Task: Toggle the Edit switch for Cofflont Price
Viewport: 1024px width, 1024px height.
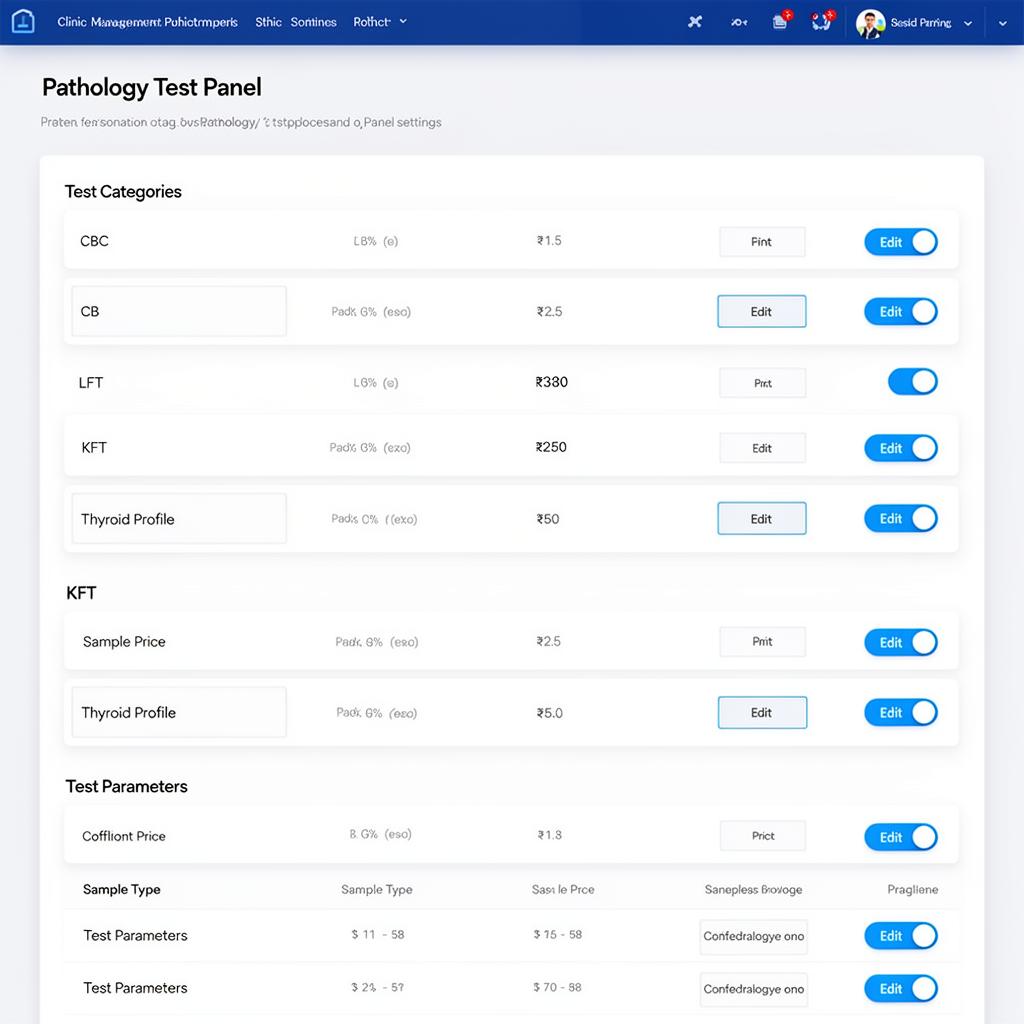Action: (x=901, y=837)
